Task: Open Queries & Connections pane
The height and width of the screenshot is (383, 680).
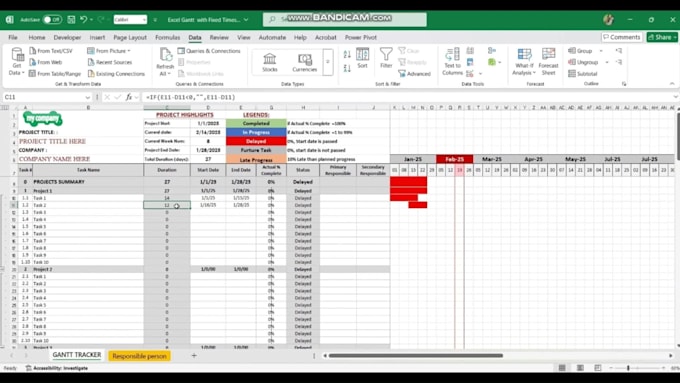Action: click(x=209, y=51)
